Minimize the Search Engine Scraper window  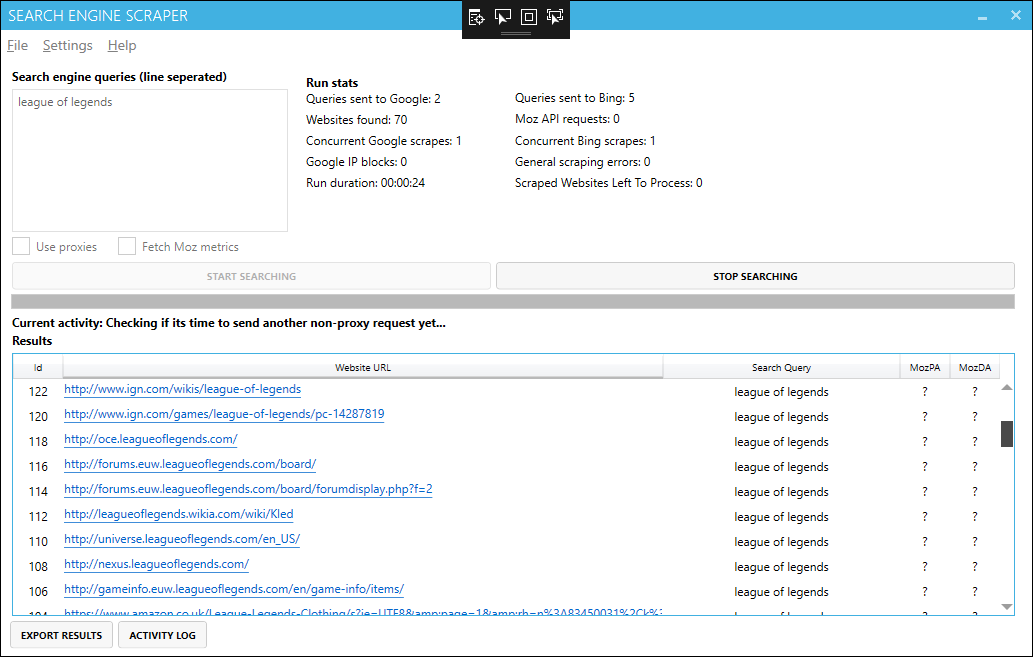pyautogui.click(x=982, y=16)
